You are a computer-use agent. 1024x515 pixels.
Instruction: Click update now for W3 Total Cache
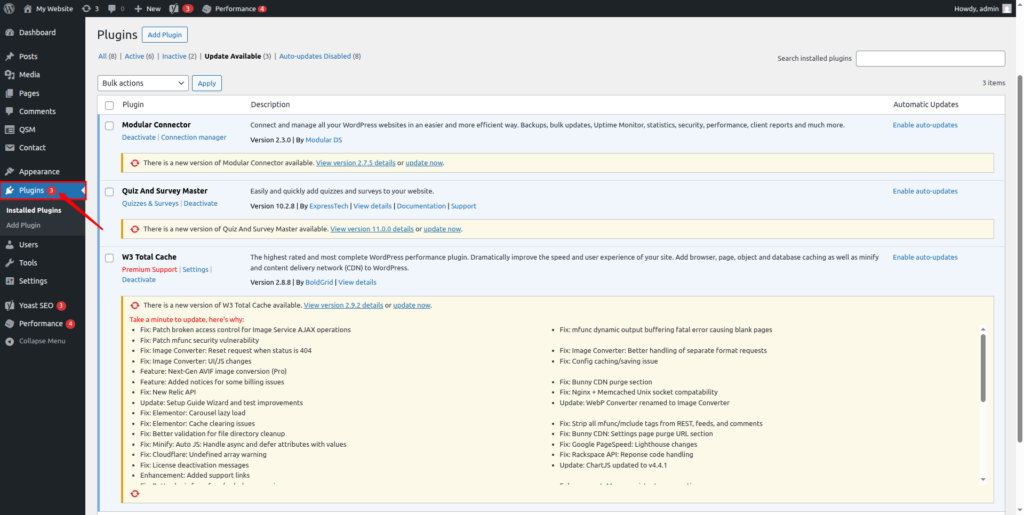(x=412, y=305)
